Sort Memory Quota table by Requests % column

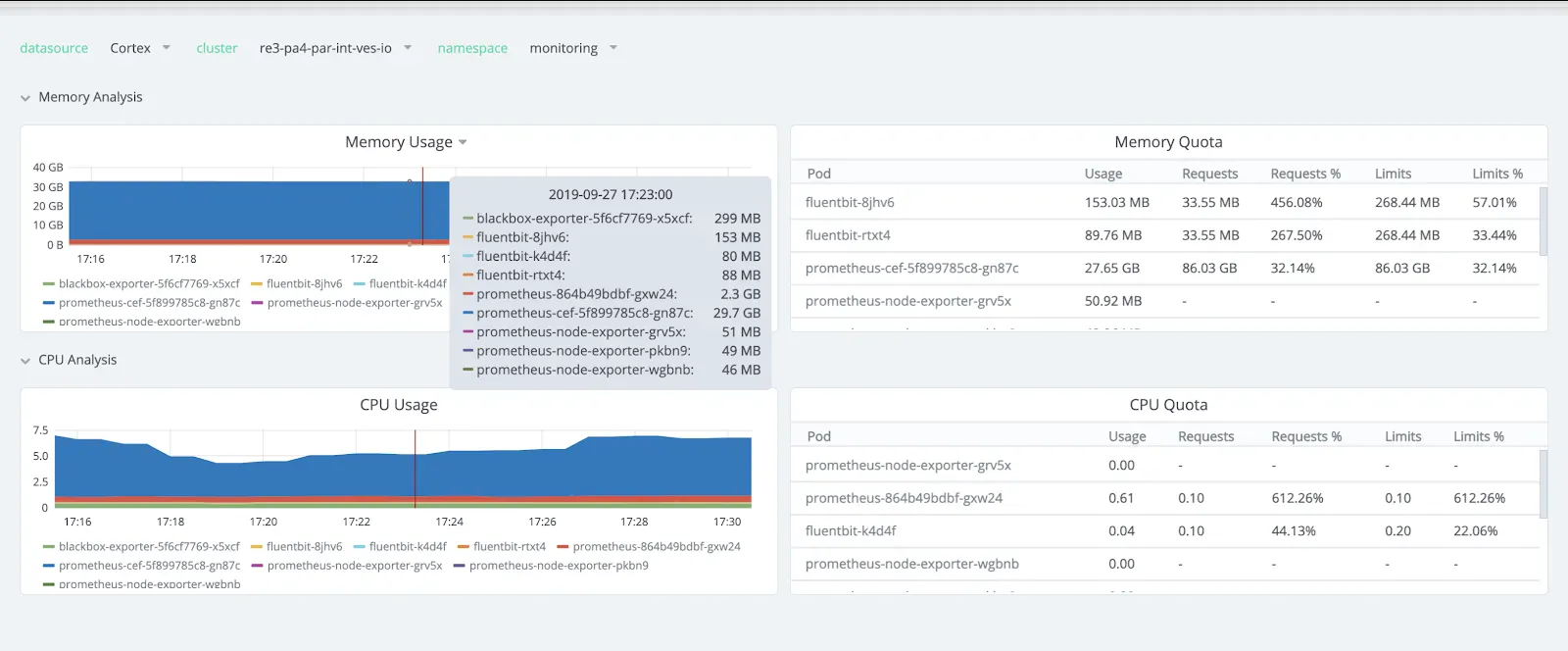tap(1305, 174)
